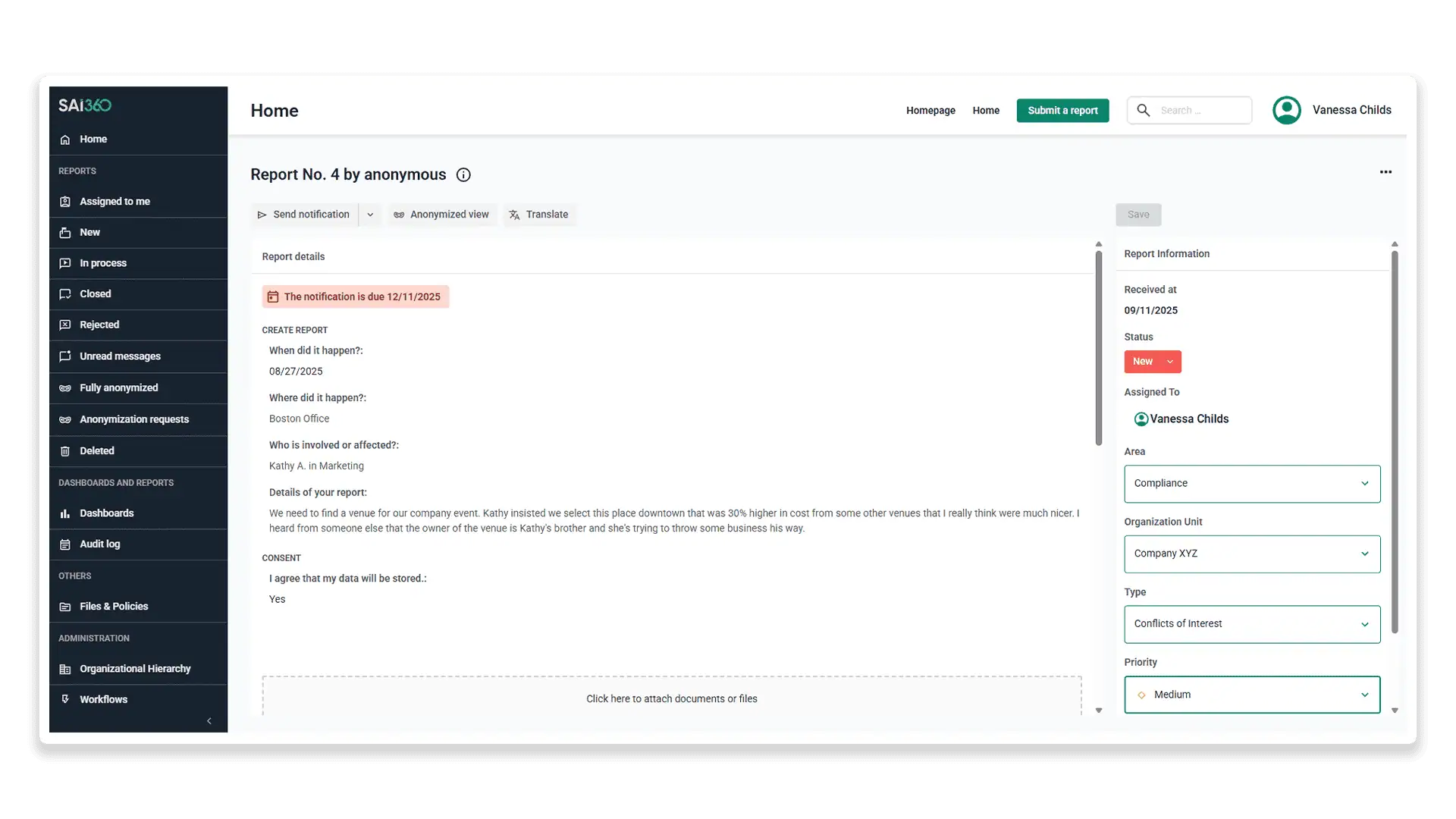This screenshot has height=819, width=1456.
Task: Click the area to attach documents or files
Action: [x=671, y=698]
